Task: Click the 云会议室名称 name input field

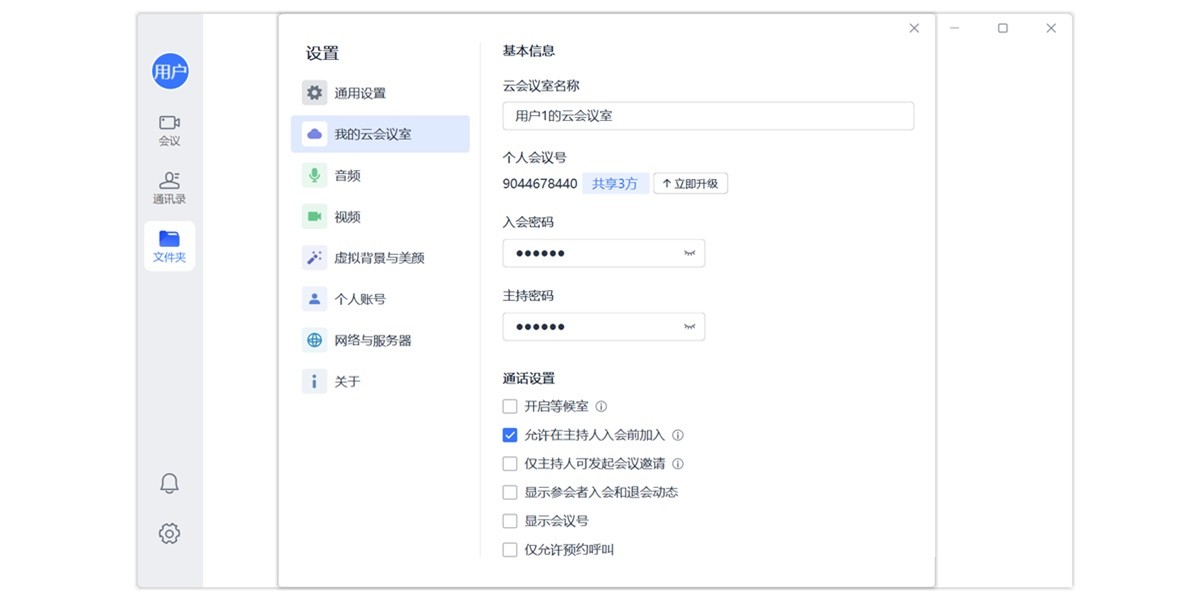Action: pyautogui.click(x=707, y=116)
